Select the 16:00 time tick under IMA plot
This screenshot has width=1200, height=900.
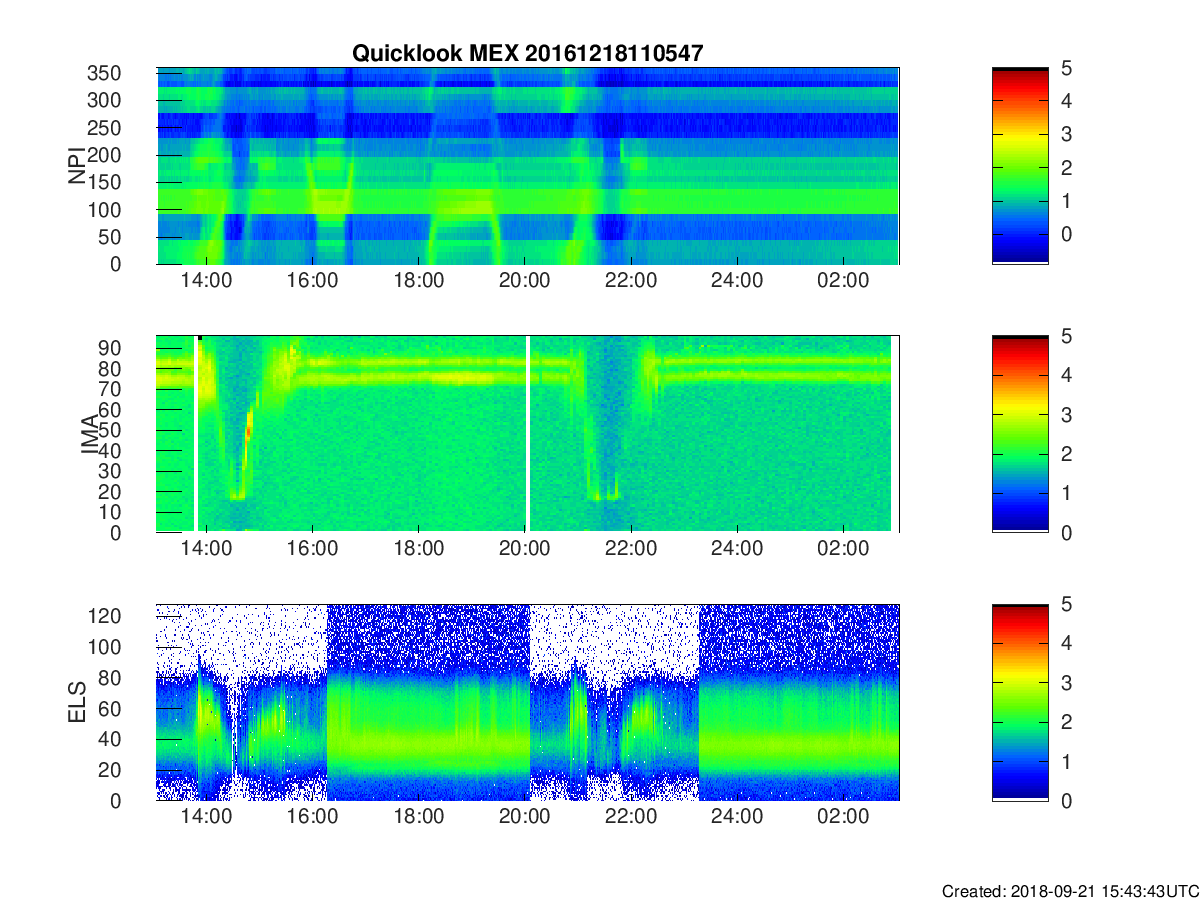312,549
